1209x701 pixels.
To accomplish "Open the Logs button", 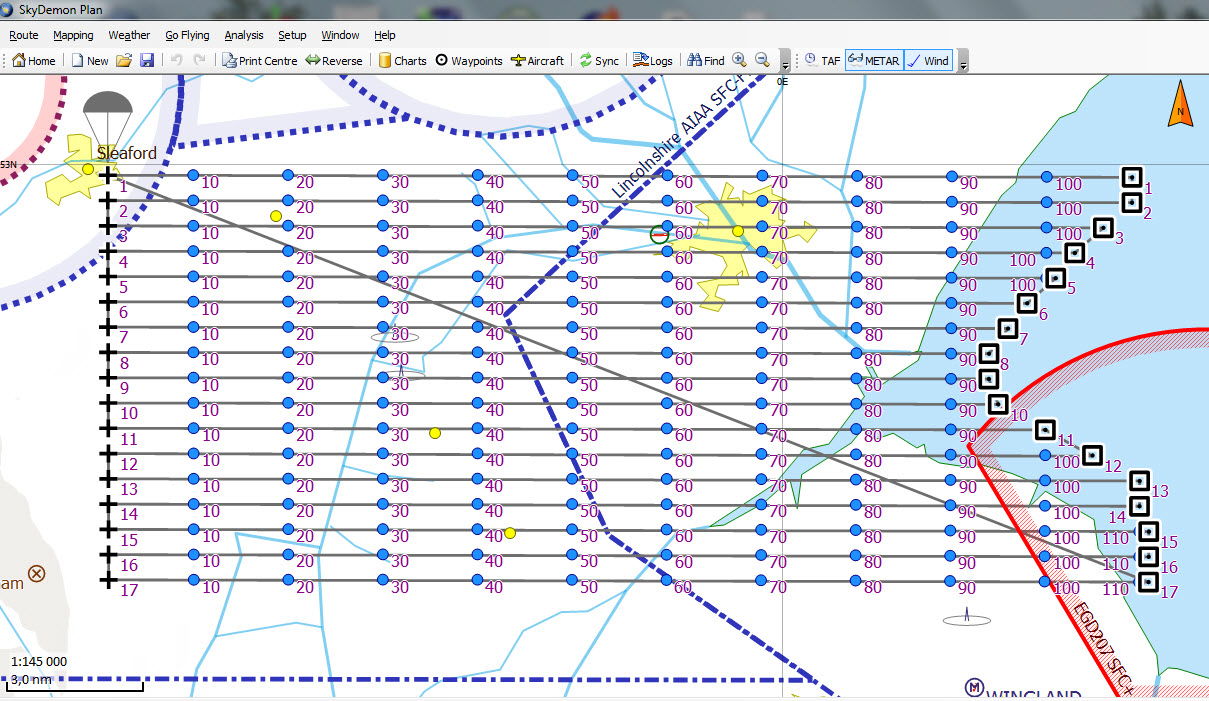I will click(x=653, y=60).
